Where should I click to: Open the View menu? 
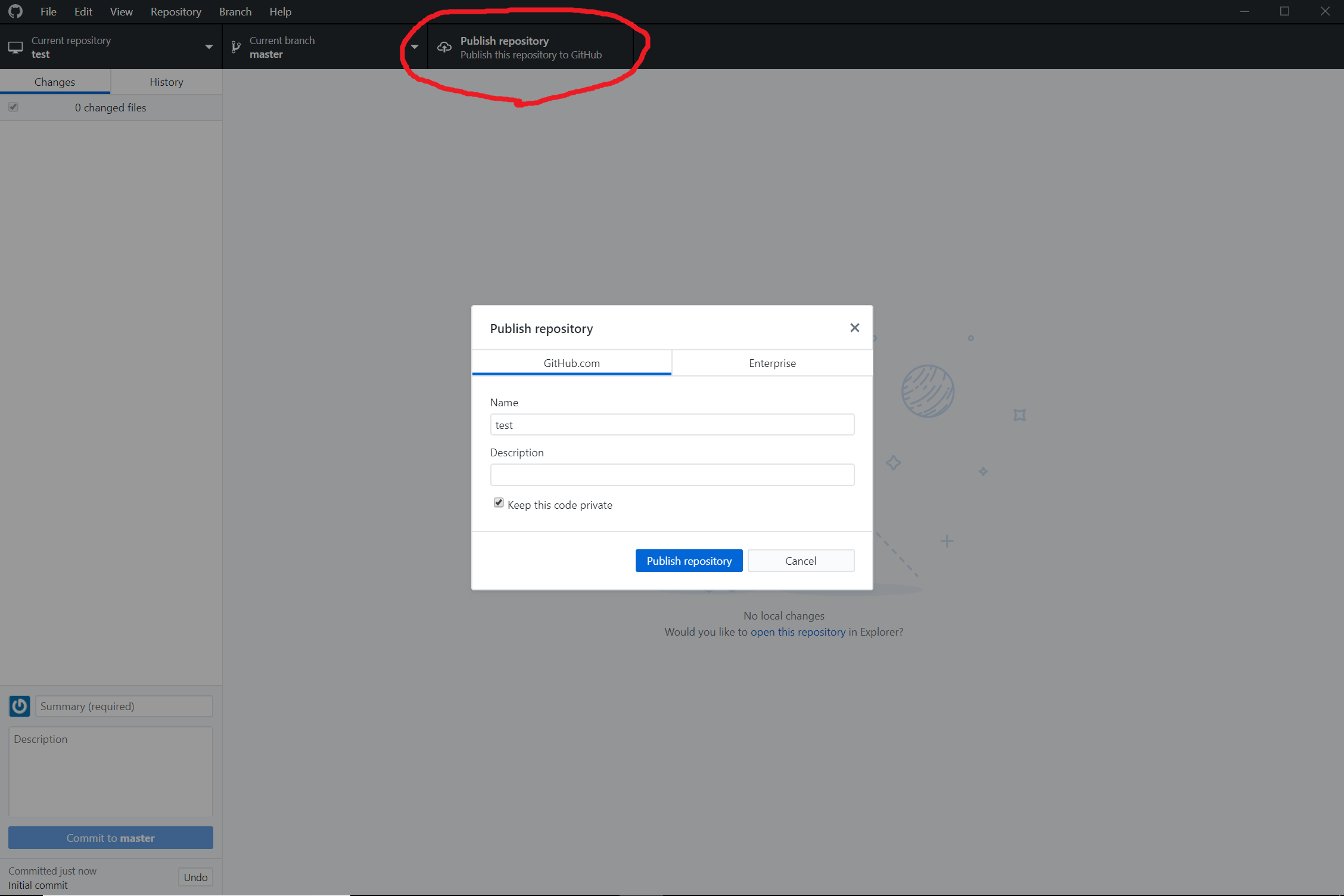(x=121, y=11)
